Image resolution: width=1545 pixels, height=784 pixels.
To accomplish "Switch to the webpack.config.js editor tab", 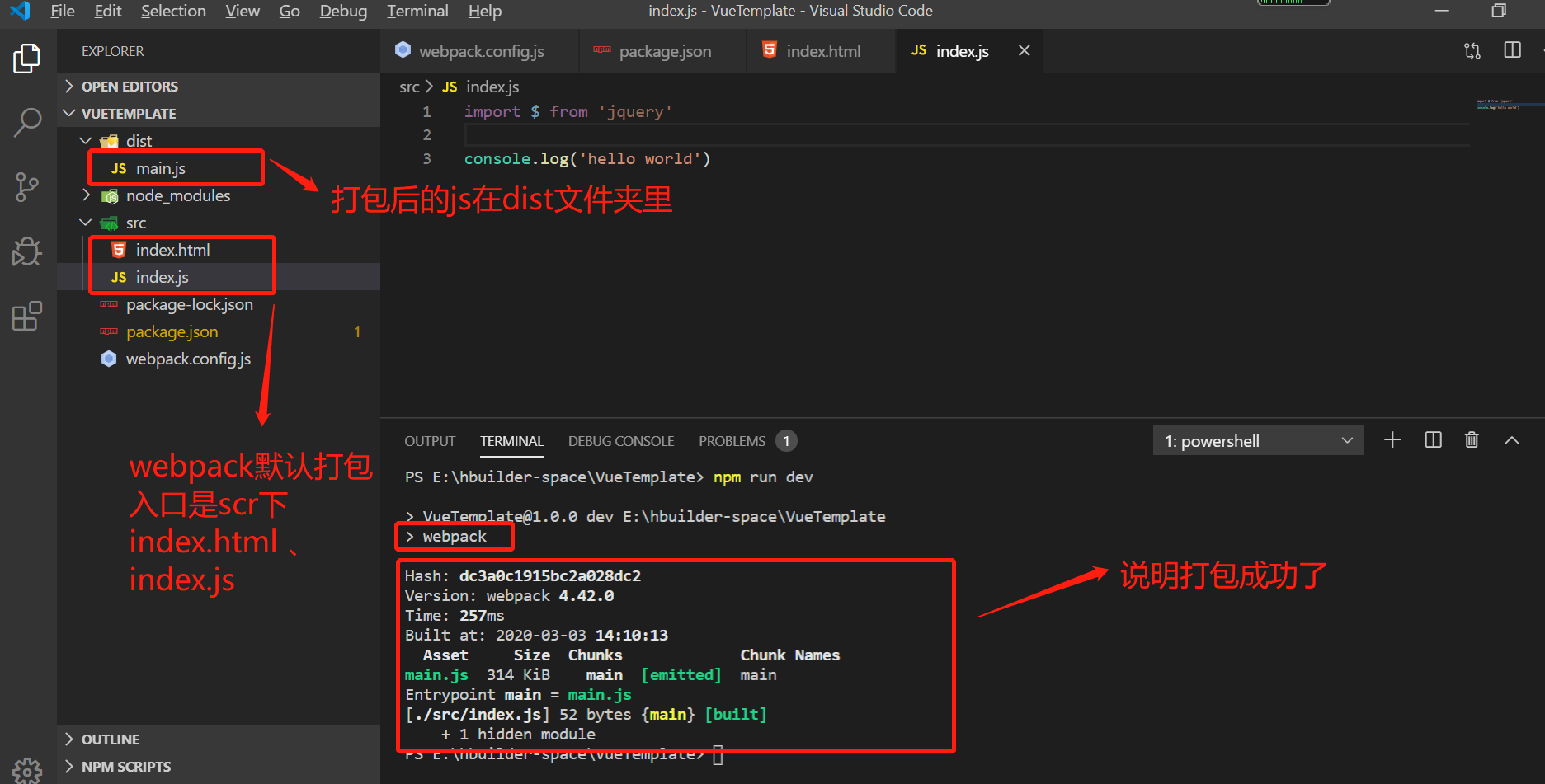I will pyautogui.click(x=480, y=51).
